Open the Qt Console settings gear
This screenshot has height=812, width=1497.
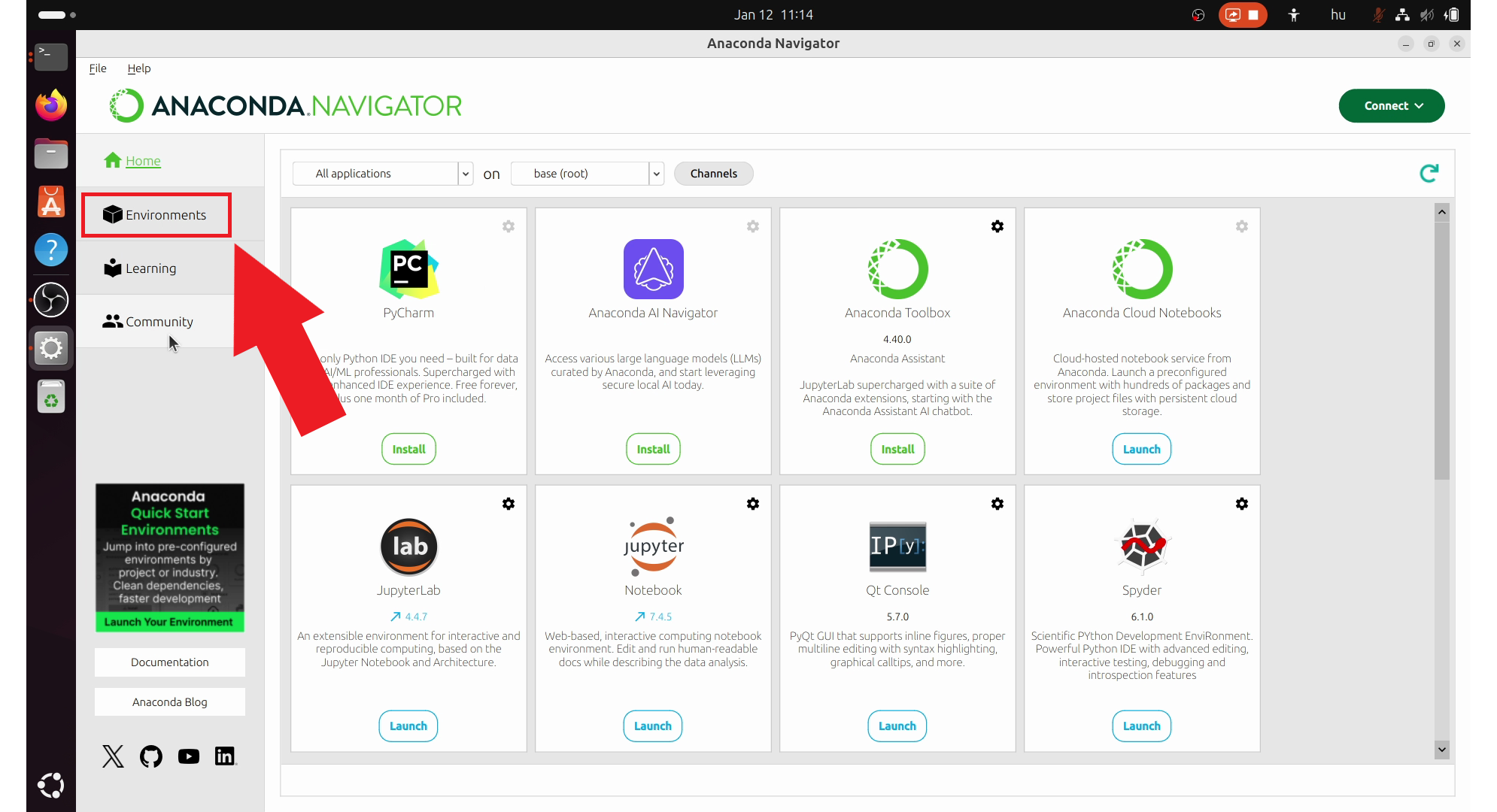997,504
